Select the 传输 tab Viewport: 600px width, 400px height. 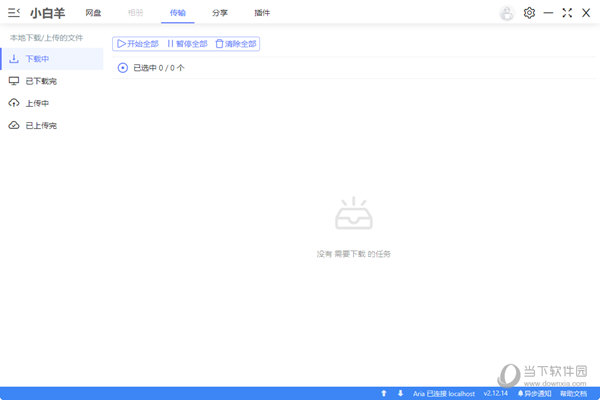click(178, 13)
